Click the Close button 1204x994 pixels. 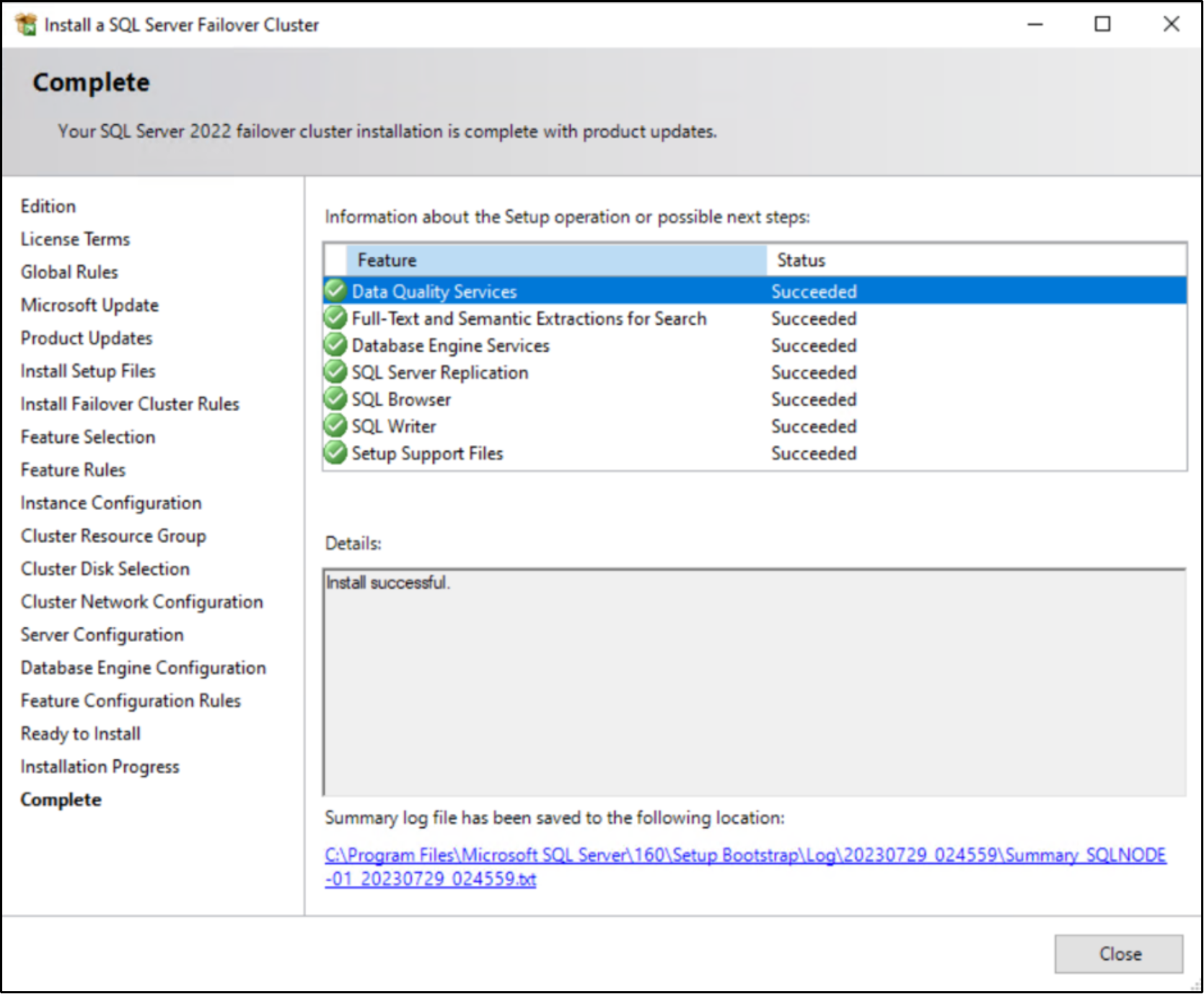click(x=1119, y=954)
